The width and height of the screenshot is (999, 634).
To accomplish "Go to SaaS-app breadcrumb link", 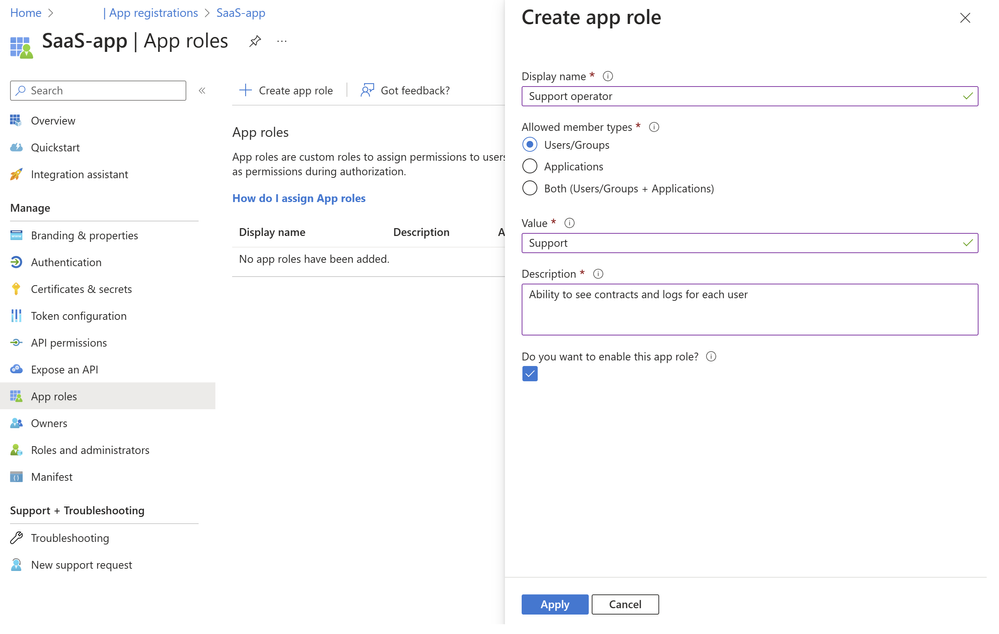I will click(x=241, y=13).
